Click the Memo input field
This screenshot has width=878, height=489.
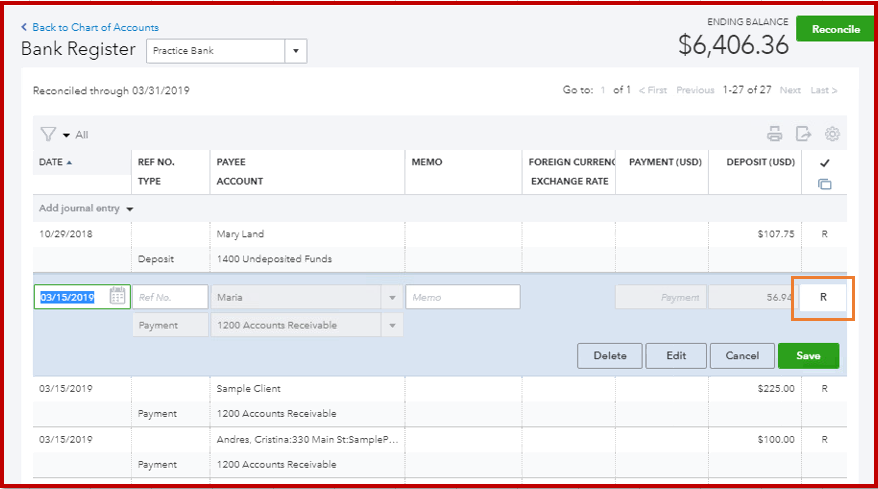(x=462, y=297)
